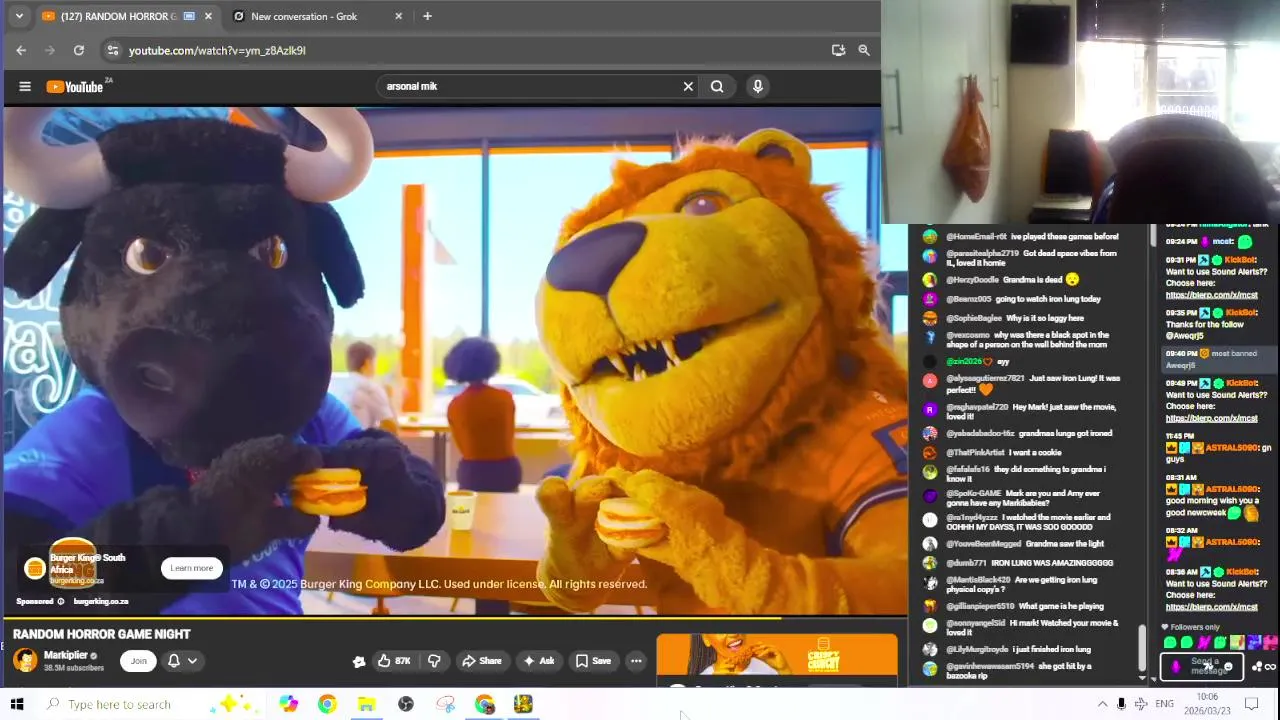The width and height of the screenshot is (1280, 720).
Task: Open the notification bell dropdown
Action: (x=182, y=660)
